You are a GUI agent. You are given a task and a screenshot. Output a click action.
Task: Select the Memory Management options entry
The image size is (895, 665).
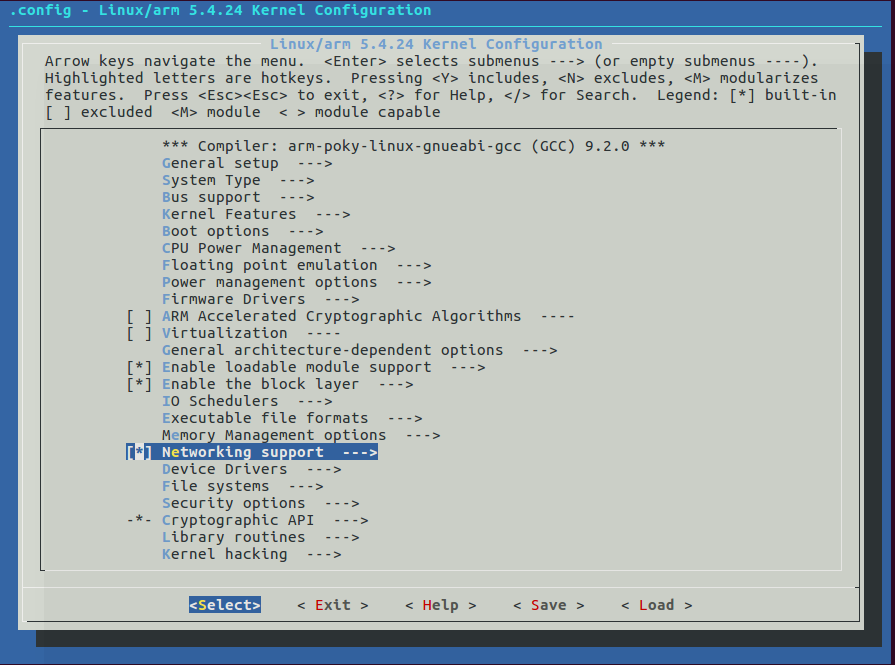click(x=273, y=435)
